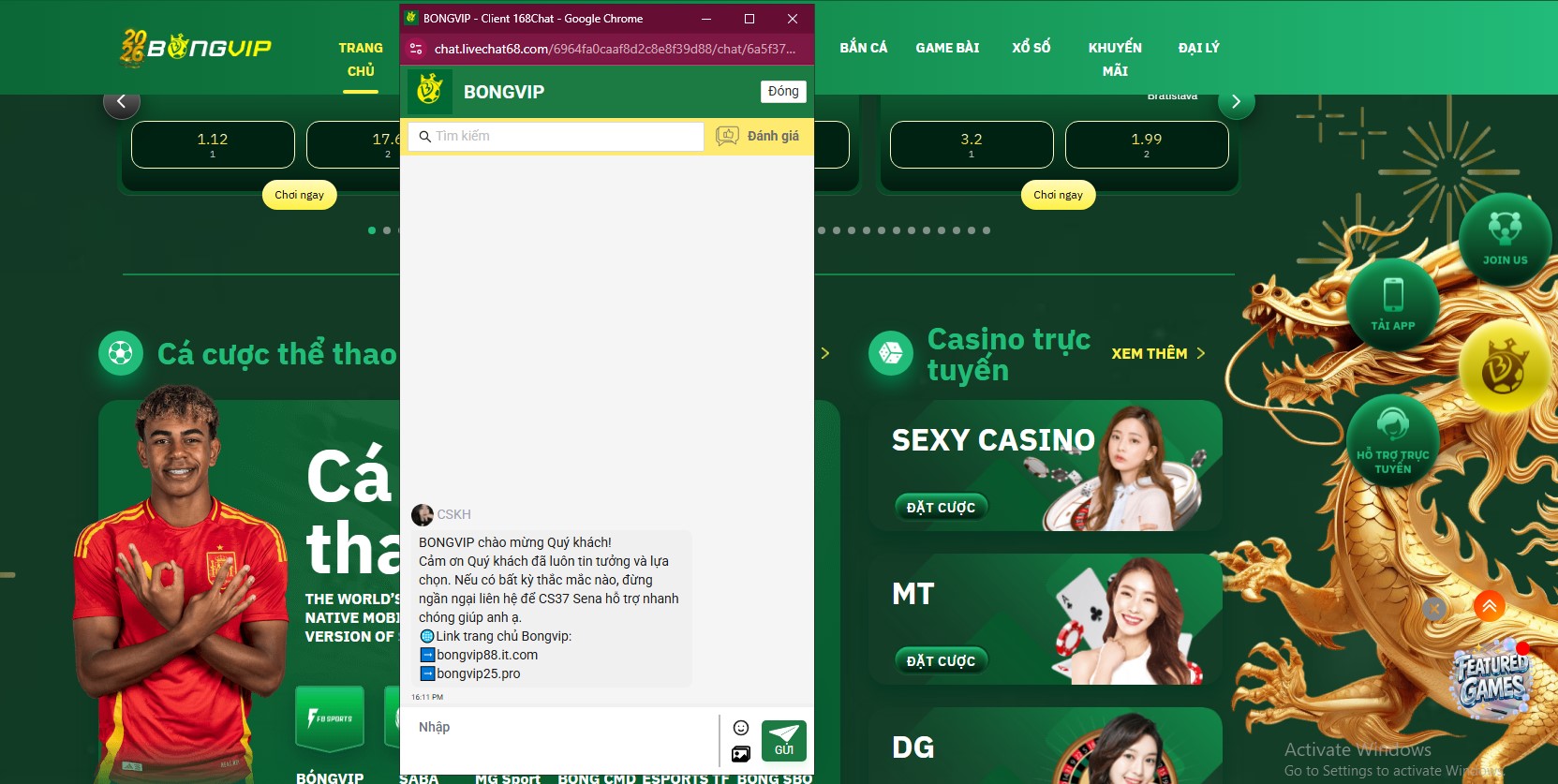The image size is (1558, 784).
Task: Click the globe icon before Link trang chủ Bongvip
Action: 427,636
